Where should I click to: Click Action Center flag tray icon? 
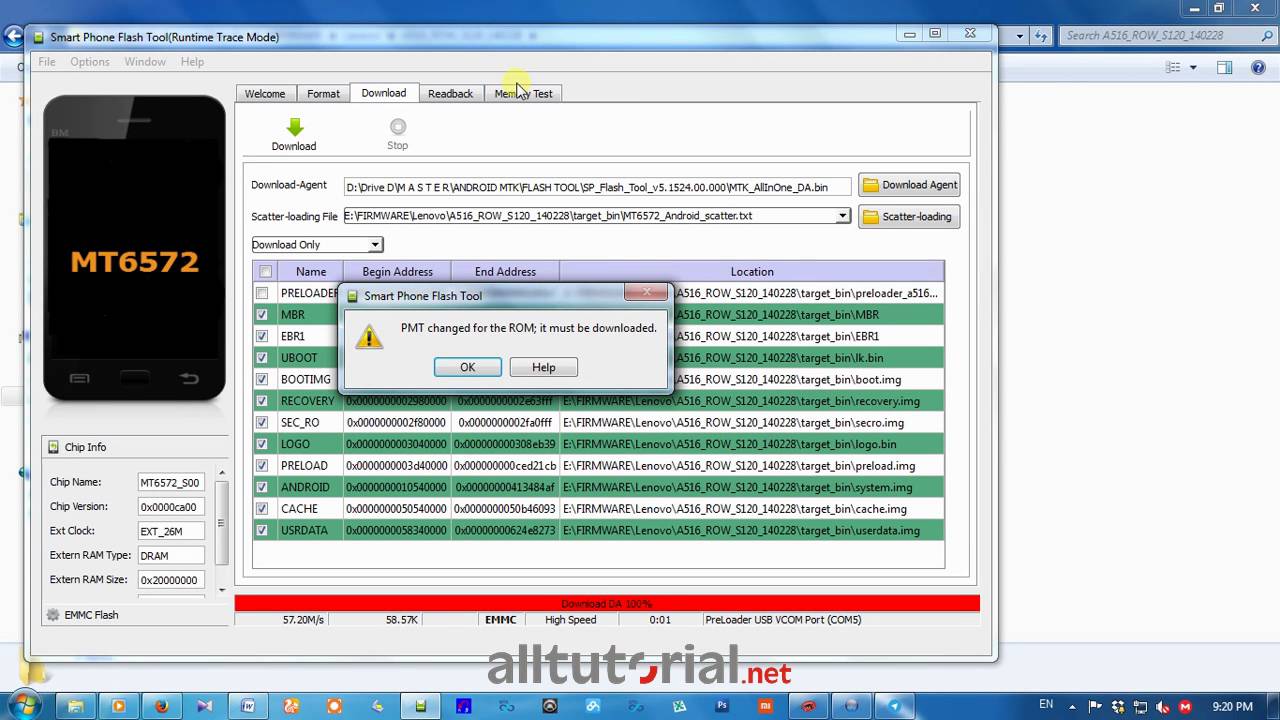1094,707
